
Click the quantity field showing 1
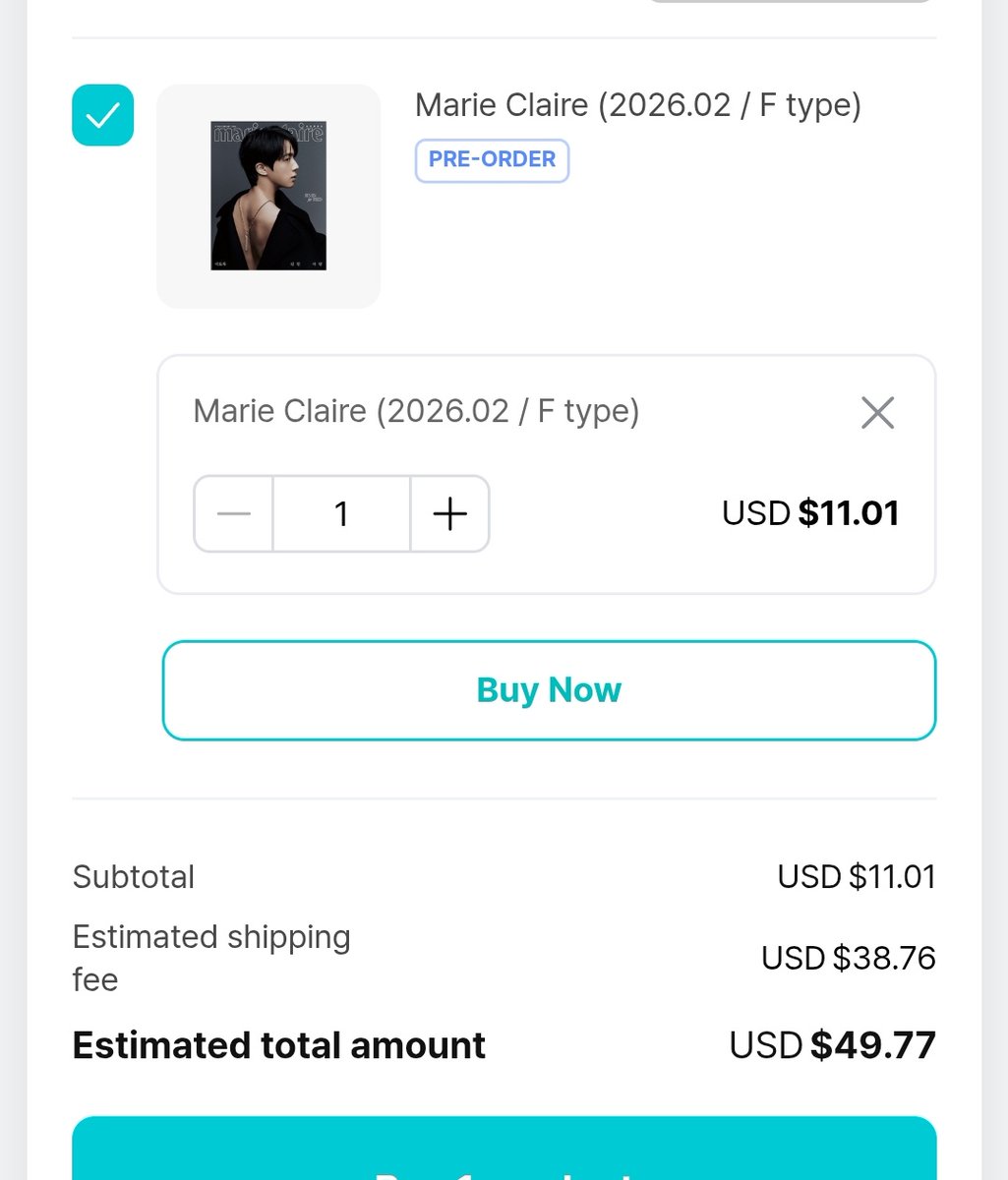click(x=341, y=514)
